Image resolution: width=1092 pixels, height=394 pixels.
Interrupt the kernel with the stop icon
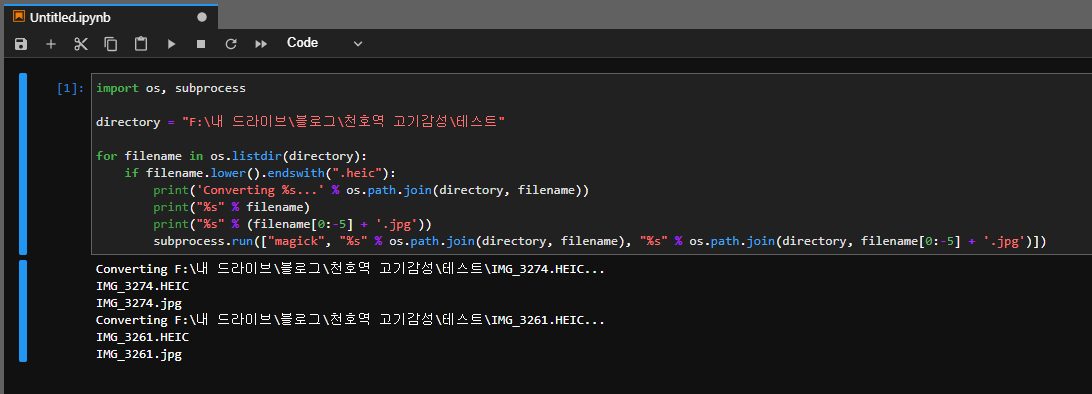click(x=201, y=44)
